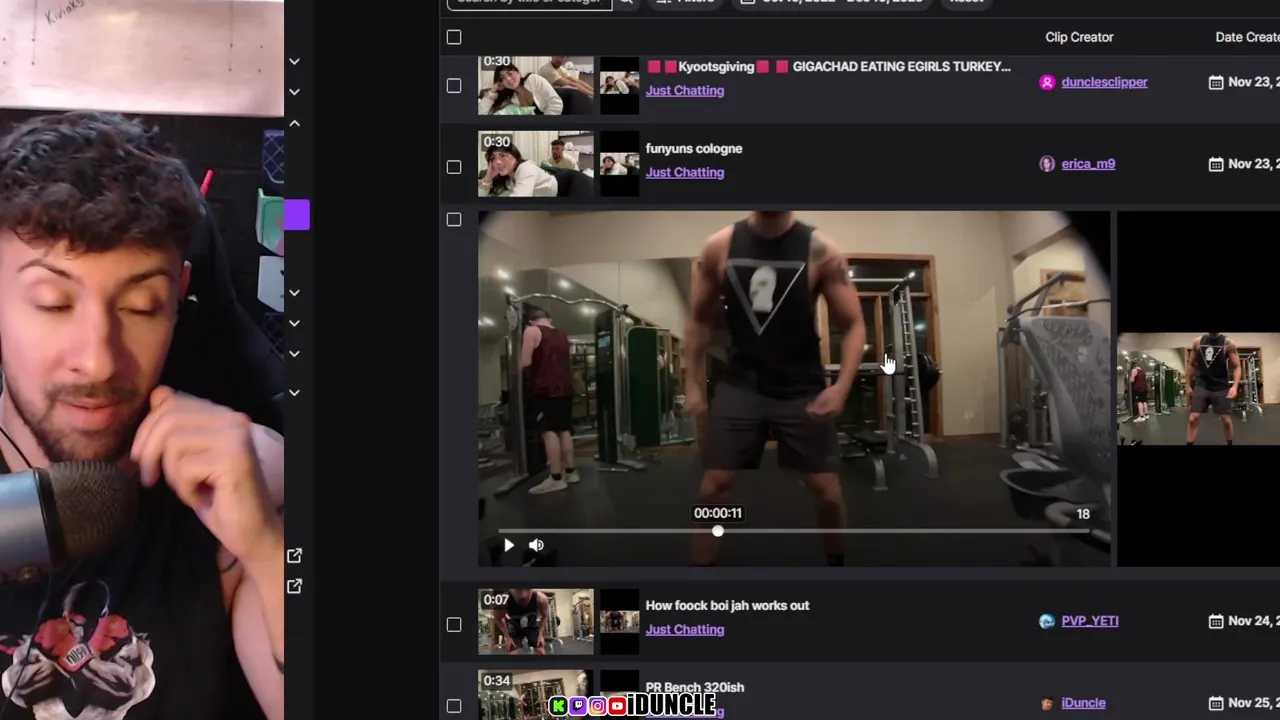Open iDuncle creator link

click(x=1083, y=703)
